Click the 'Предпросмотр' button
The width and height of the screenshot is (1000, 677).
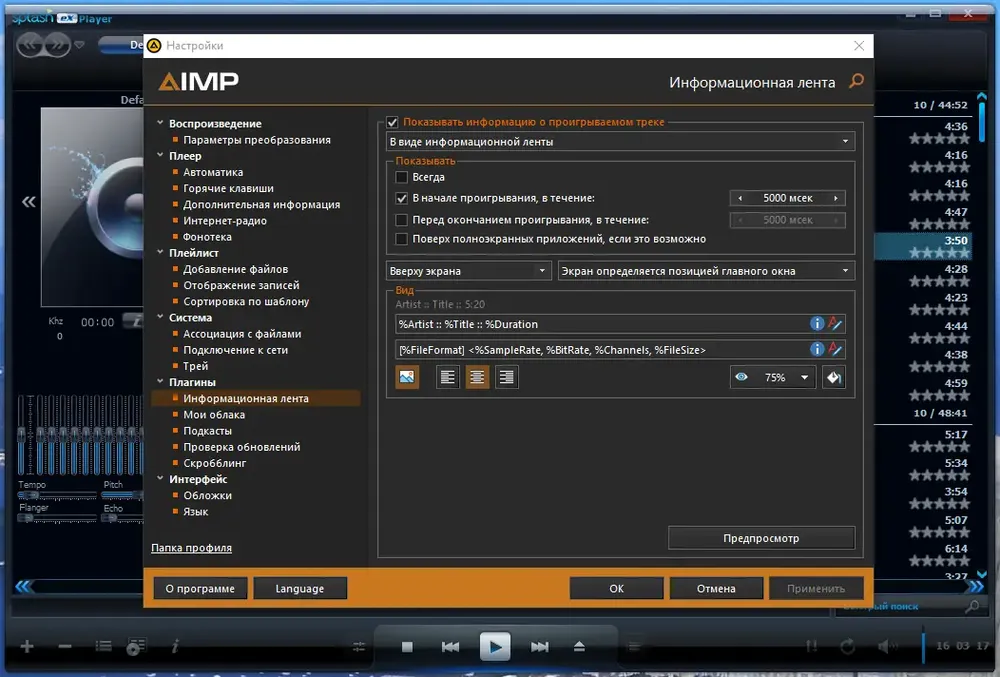(x=761, y=538)
